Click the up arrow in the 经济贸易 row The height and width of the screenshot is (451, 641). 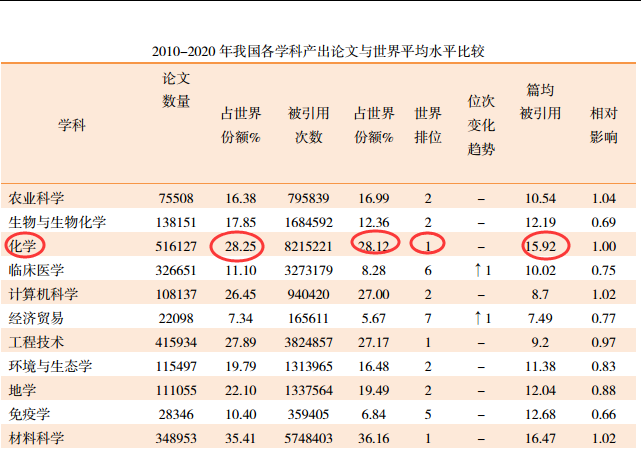[x=478, y=318]
